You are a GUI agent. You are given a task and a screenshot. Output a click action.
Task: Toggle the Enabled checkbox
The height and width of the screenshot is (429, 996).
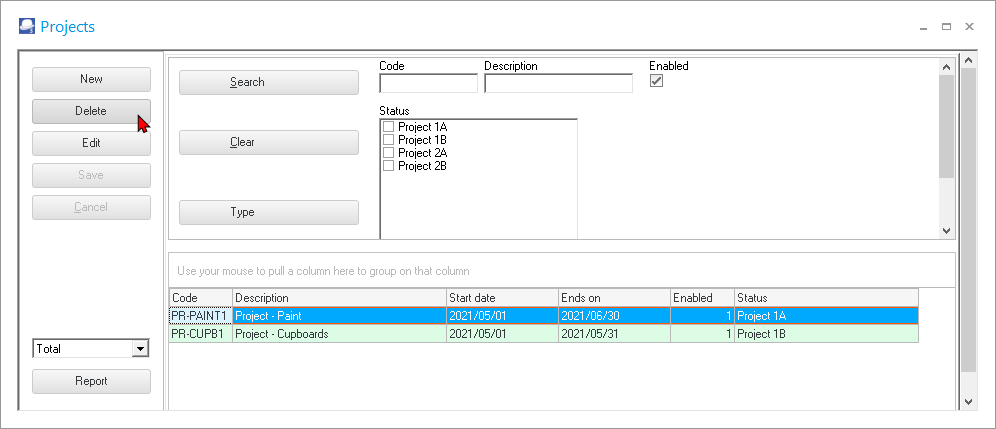657,82
